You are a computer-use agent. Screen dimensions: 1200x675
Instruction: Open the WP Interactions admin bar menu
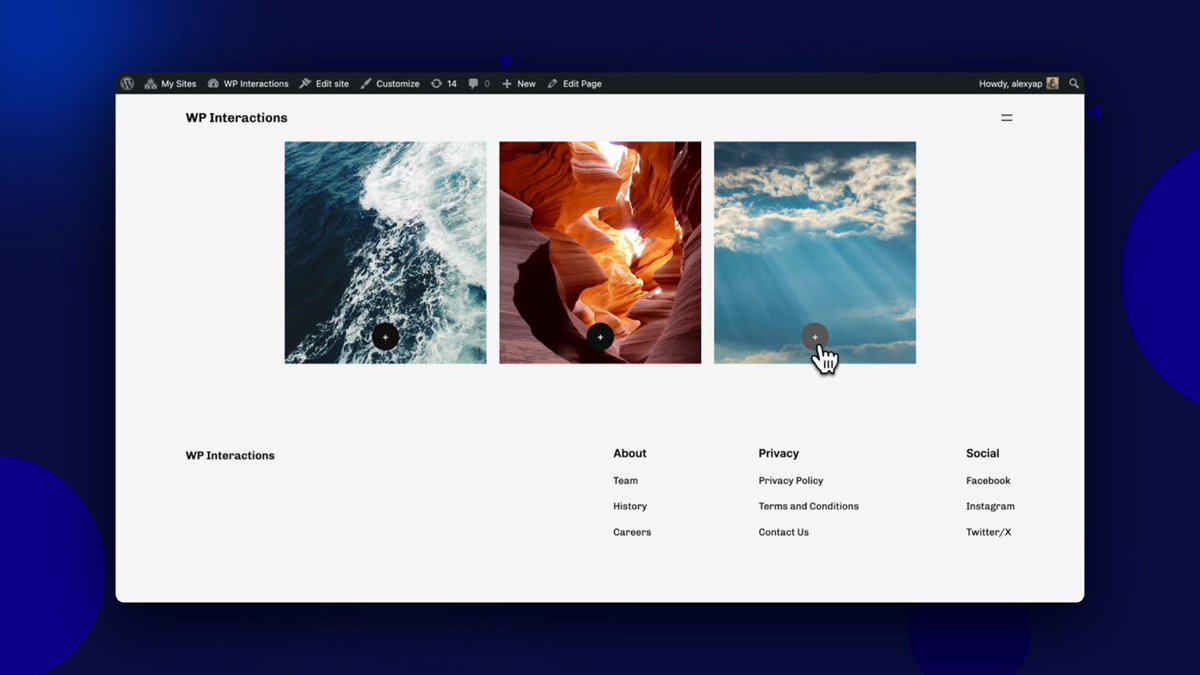click(x=248, y=84)
